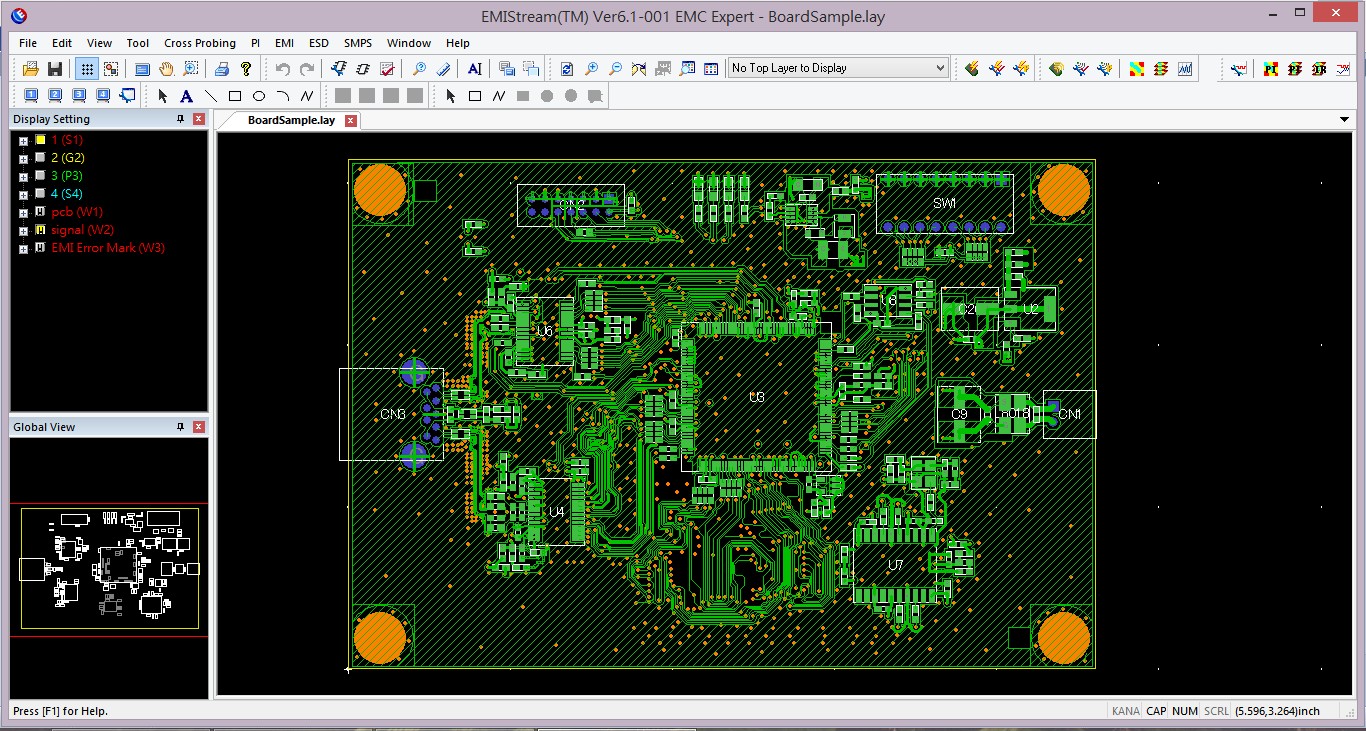This screenshot has height=731, width=1366.
Task: Toggle the grid dots display icon
Action: coord(87,69)
